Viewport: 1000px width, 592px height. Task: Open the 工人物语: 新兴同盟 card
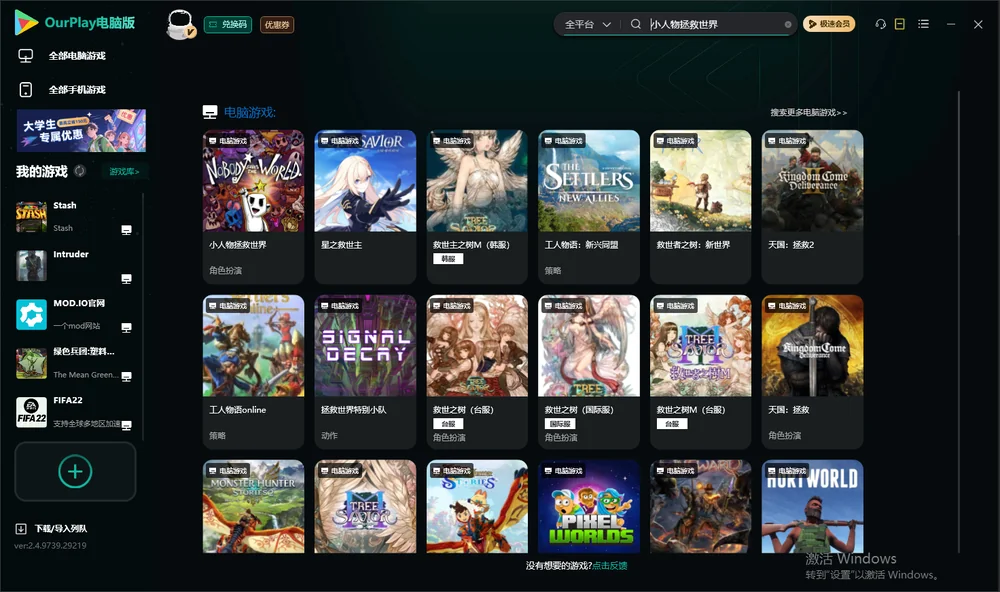pyautogui.click(x=589, y=207)
